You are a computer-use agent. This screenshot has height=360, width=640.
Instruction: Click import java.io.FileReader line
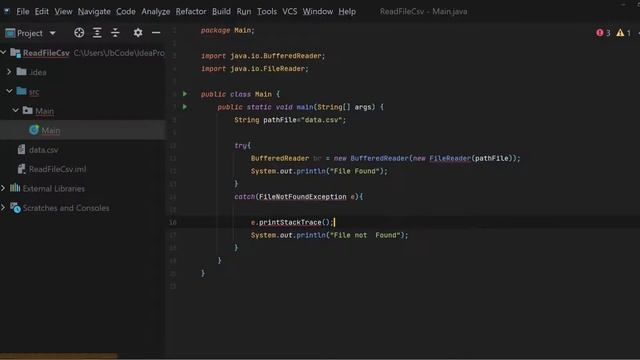[255, 69]
